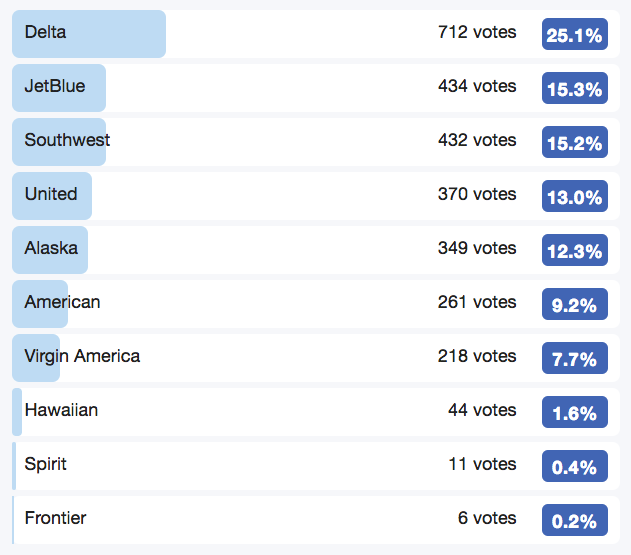Click the 12.3% percentage badge
This screenshot has width=631, height=555.
575,250
